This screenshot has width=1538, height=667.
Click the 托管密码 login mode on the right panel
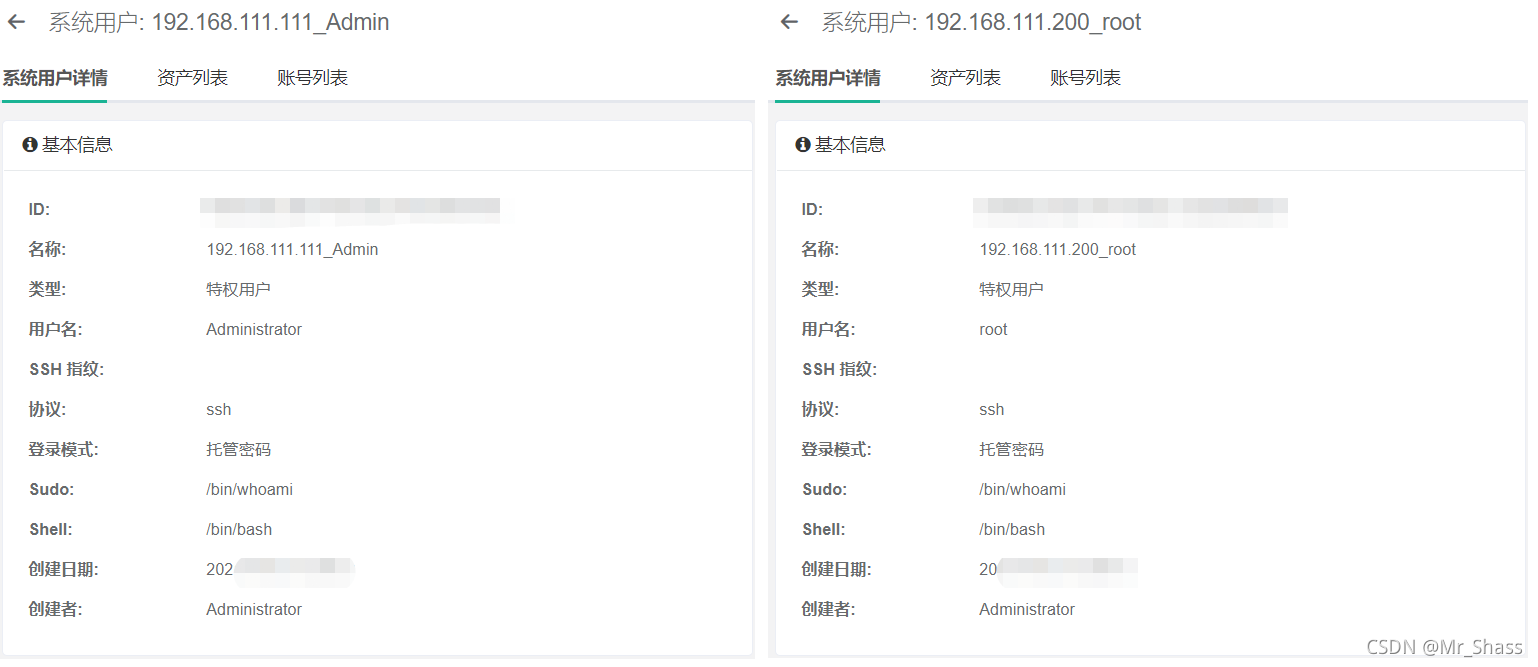click(x=1010, y=449)
